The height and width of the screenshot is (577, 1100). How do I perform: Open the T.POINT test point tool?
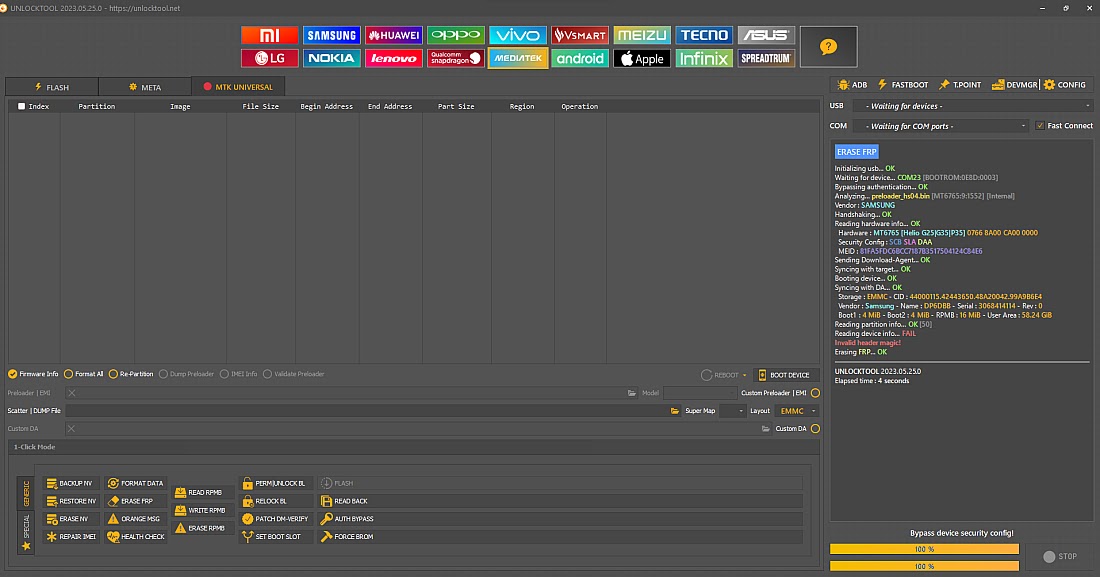[960, 84]
